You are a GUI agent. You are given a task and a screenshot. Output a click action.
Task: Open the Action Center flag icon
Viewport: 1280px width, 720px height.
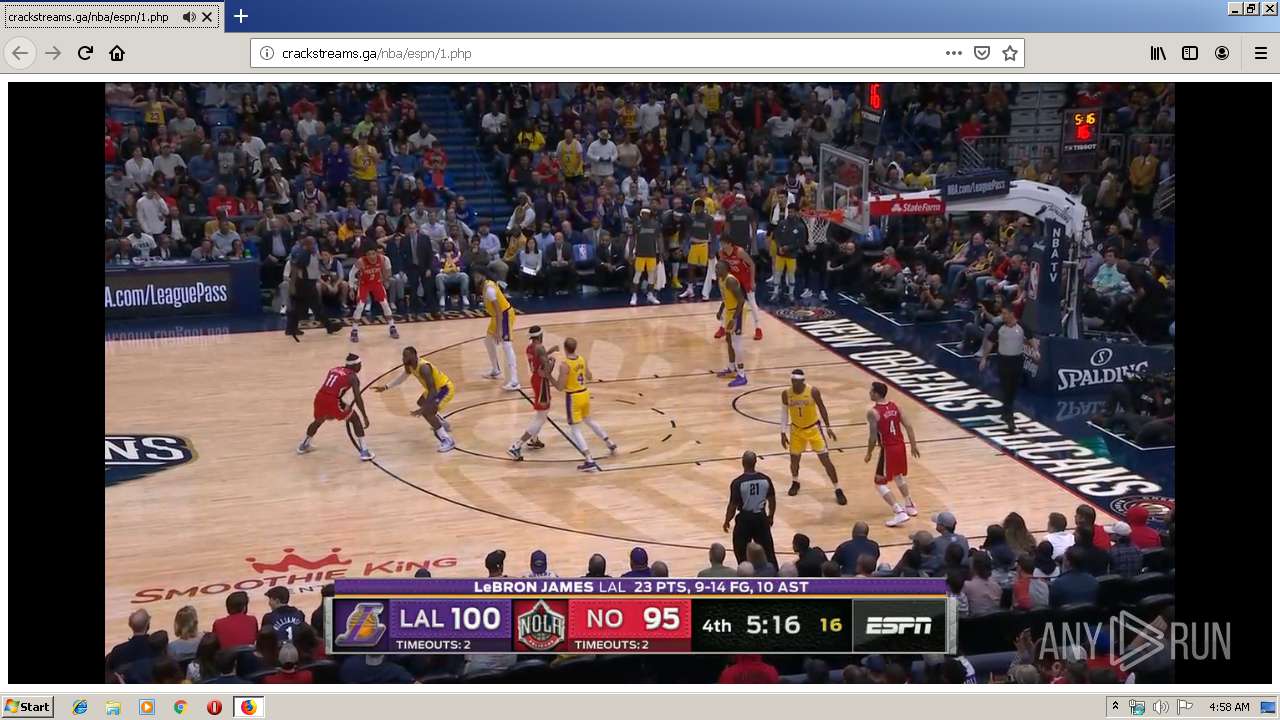coord(1184,707)
